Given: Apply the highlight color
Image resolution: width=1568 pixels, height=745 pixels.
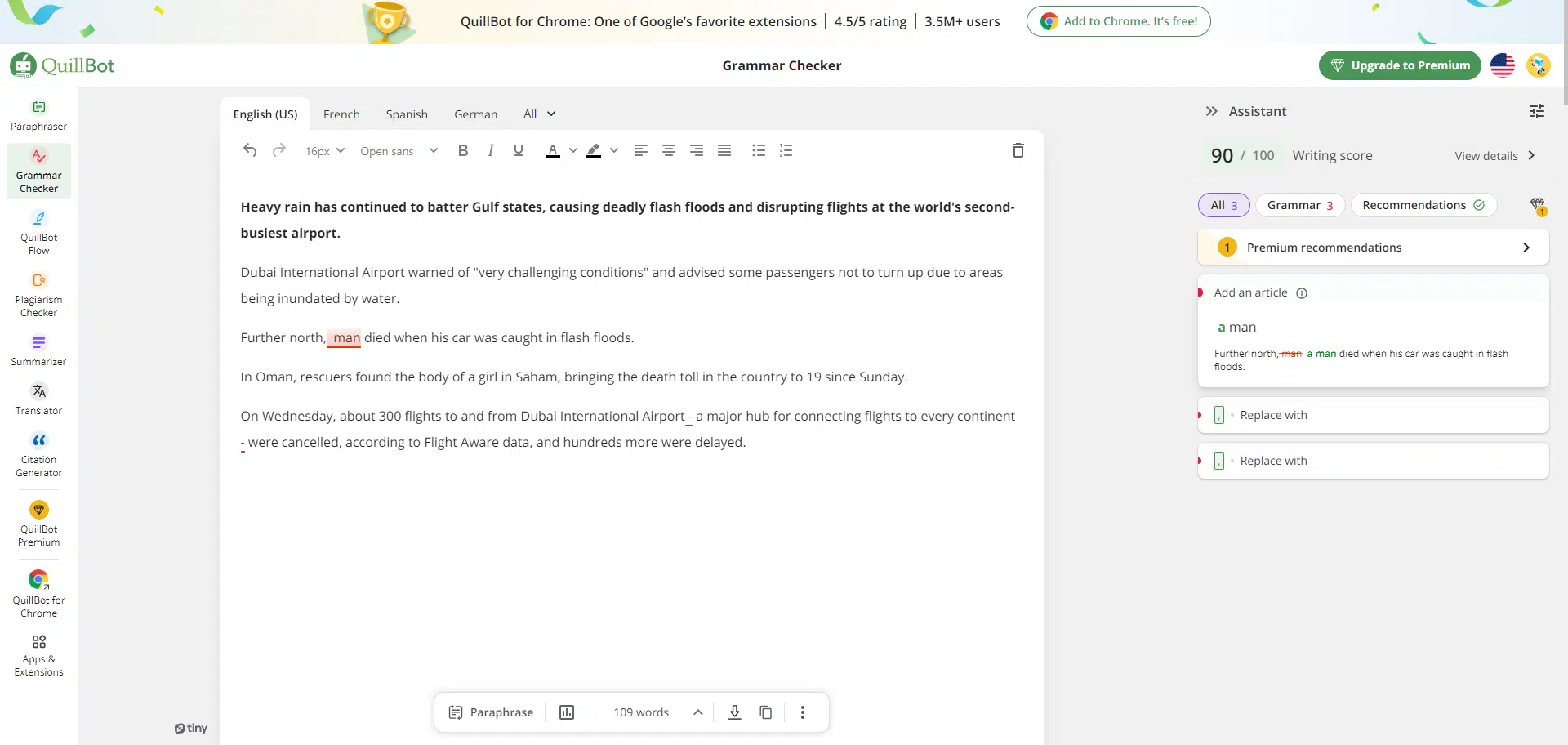Looking at the screenshot, I should pyautogui.click(x=594, y=150).
